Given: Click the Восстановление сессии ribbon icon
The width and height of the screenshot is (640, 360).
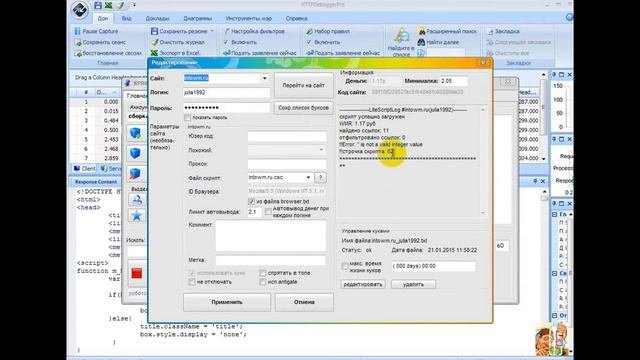Looking at the screenshot, I should [x=78, y=53].
